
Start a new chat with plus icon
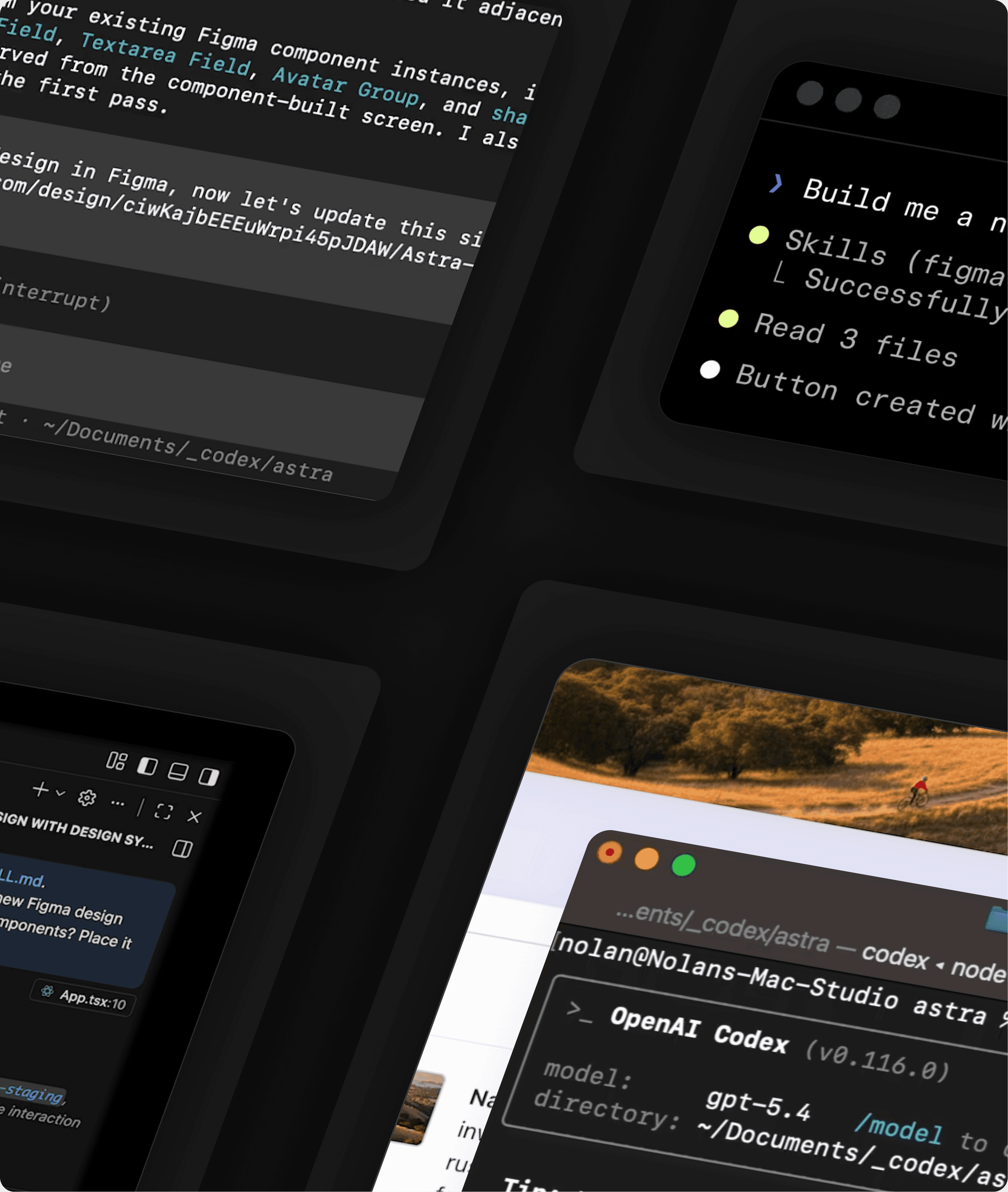(40, 789)
